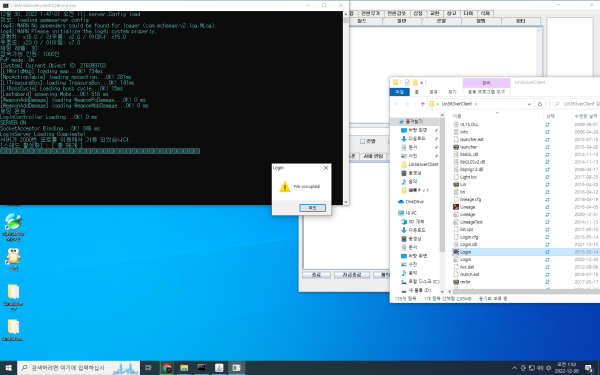This screenshot has height=375, width=600.
Task: Open the 응용 프로그램 도구 ribbon tab
Action: pos(486,92)
